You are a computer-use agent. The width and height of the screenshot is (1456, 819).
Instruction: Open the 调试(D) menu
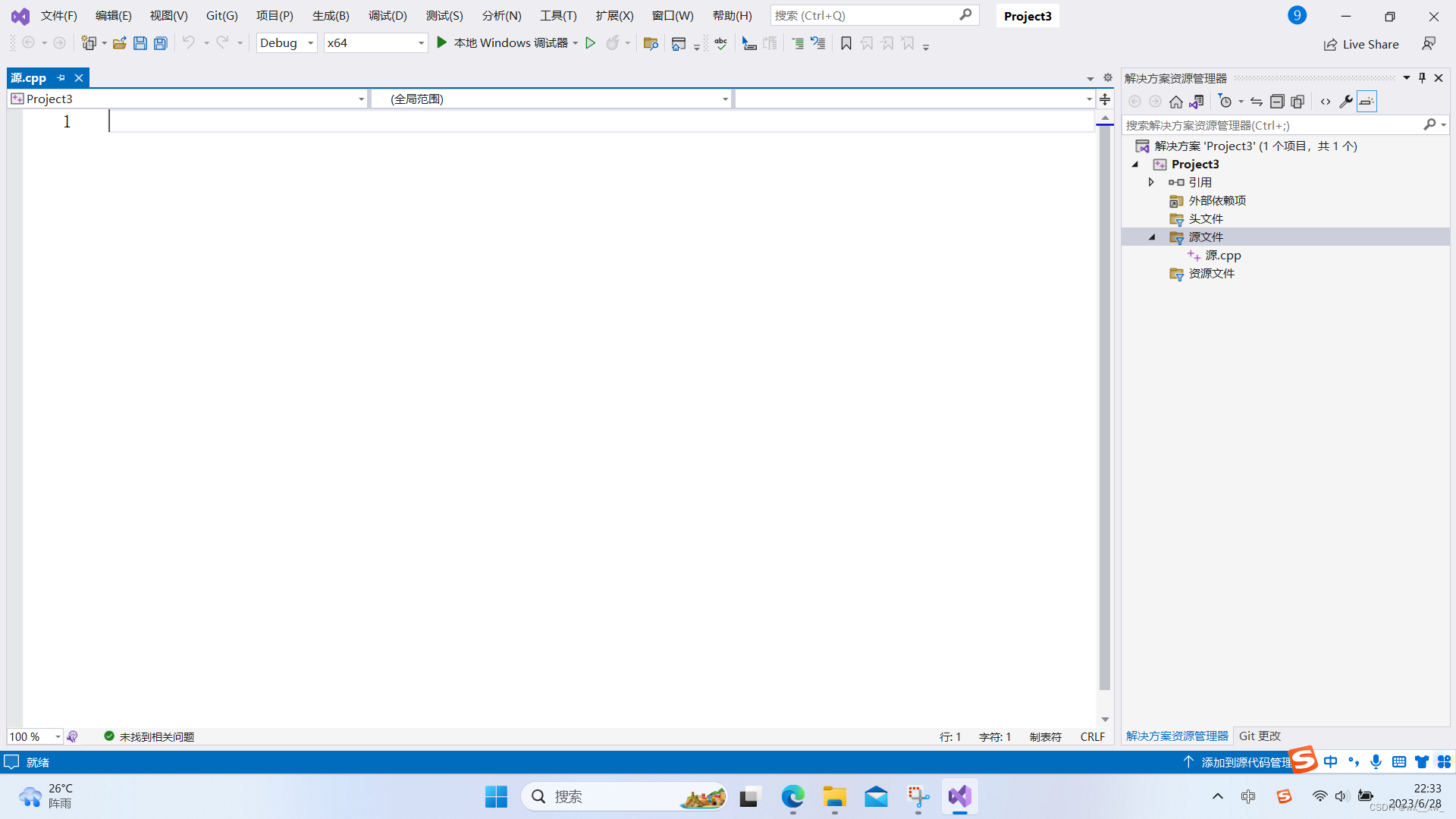[x=388, y=16]
